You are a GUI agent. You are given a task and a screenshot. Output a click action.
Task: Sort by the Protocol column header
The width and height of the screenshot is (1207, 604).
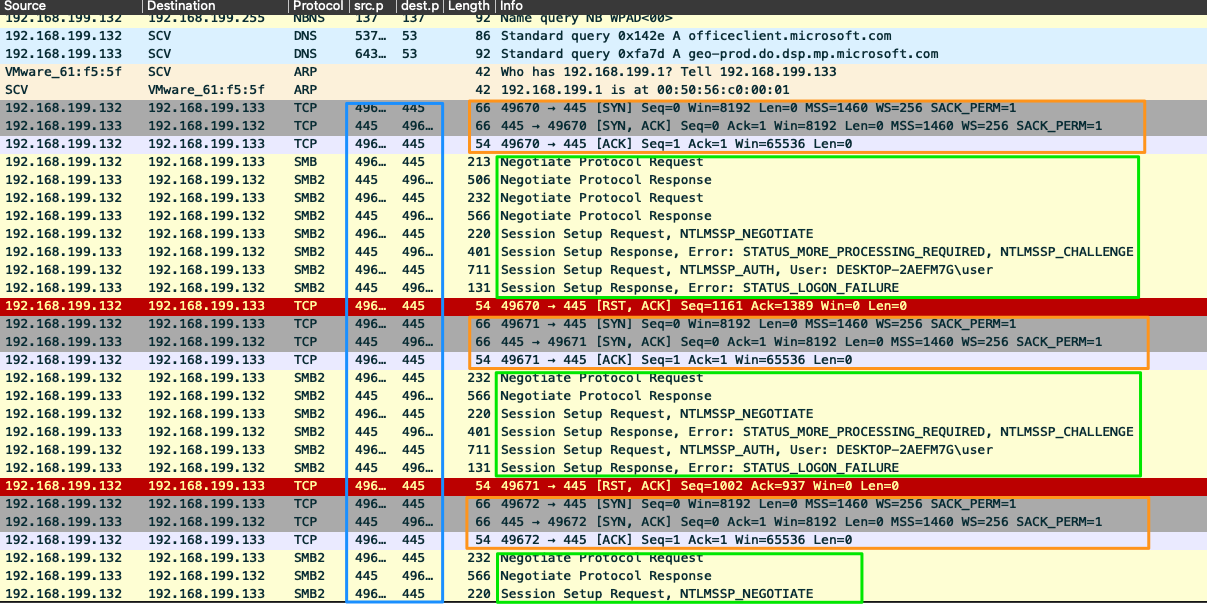[x=317, y=6]
